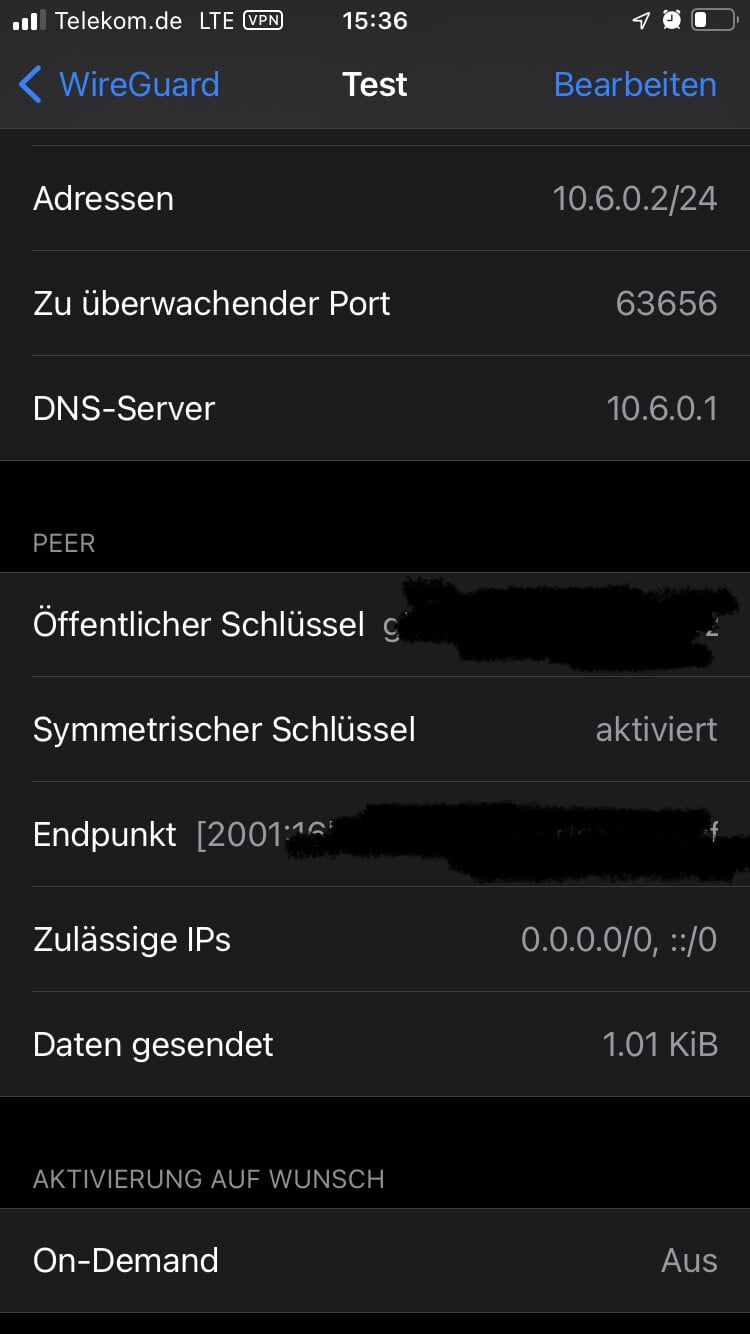Open the On-Demand activation row

[375, 1260]
